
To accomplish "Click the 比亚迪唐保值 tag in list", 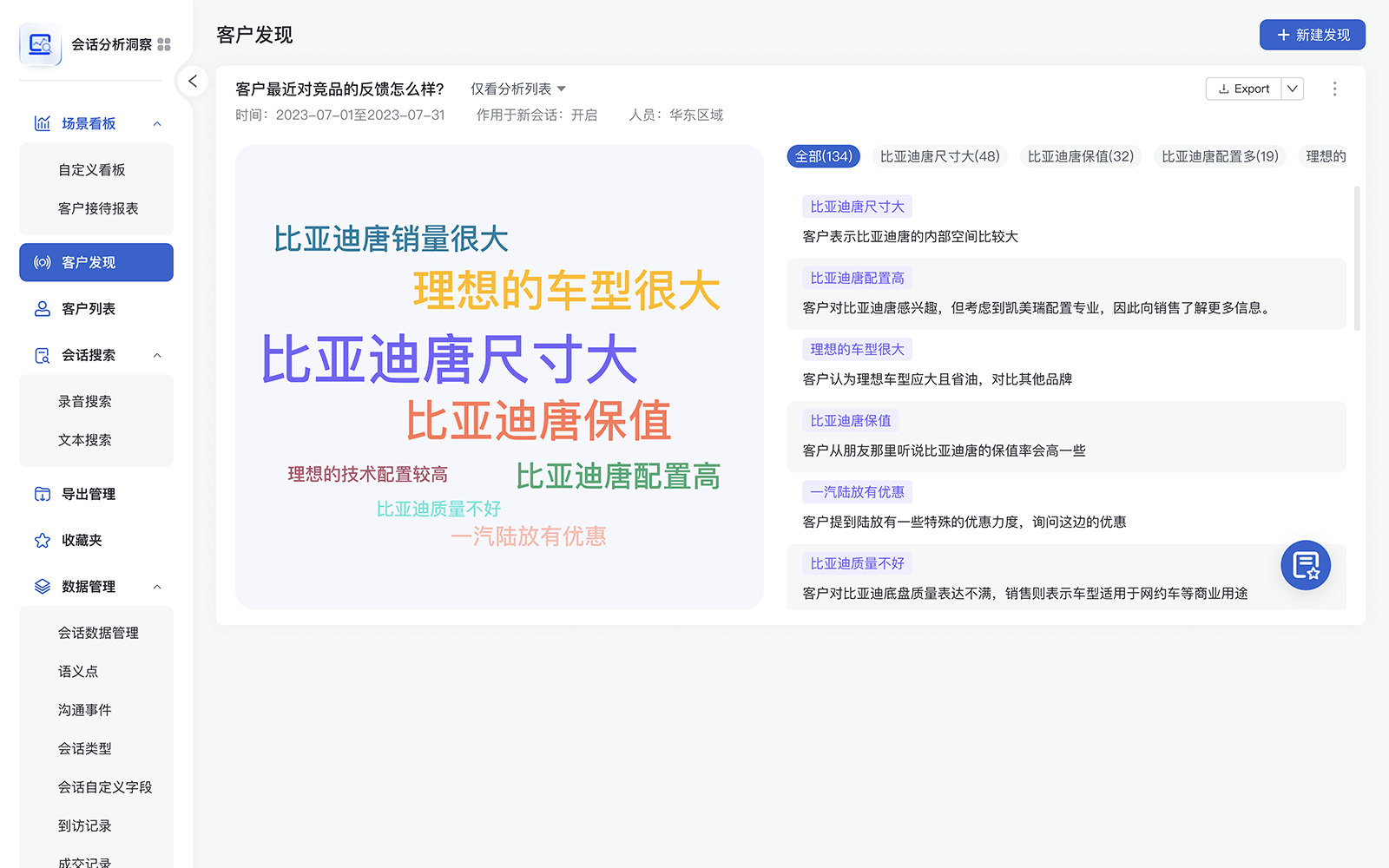I will click(x=850, y=420).
